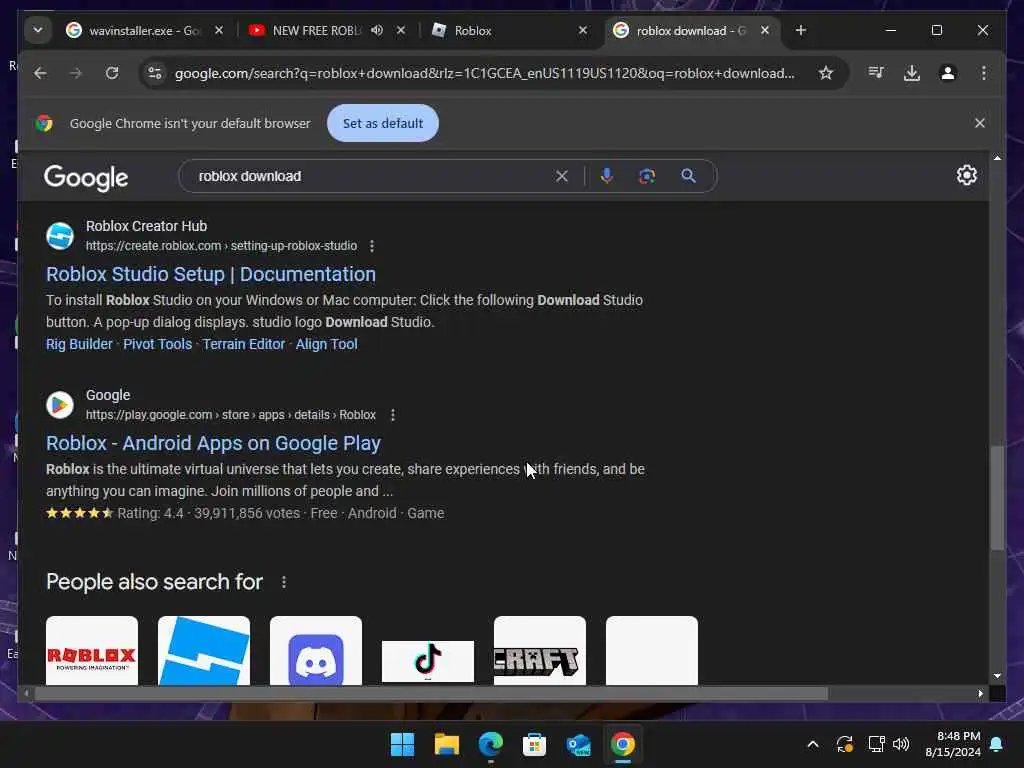This screenshot has height=768, width=1024.
Task: Clear the search query
Action: 562,176
